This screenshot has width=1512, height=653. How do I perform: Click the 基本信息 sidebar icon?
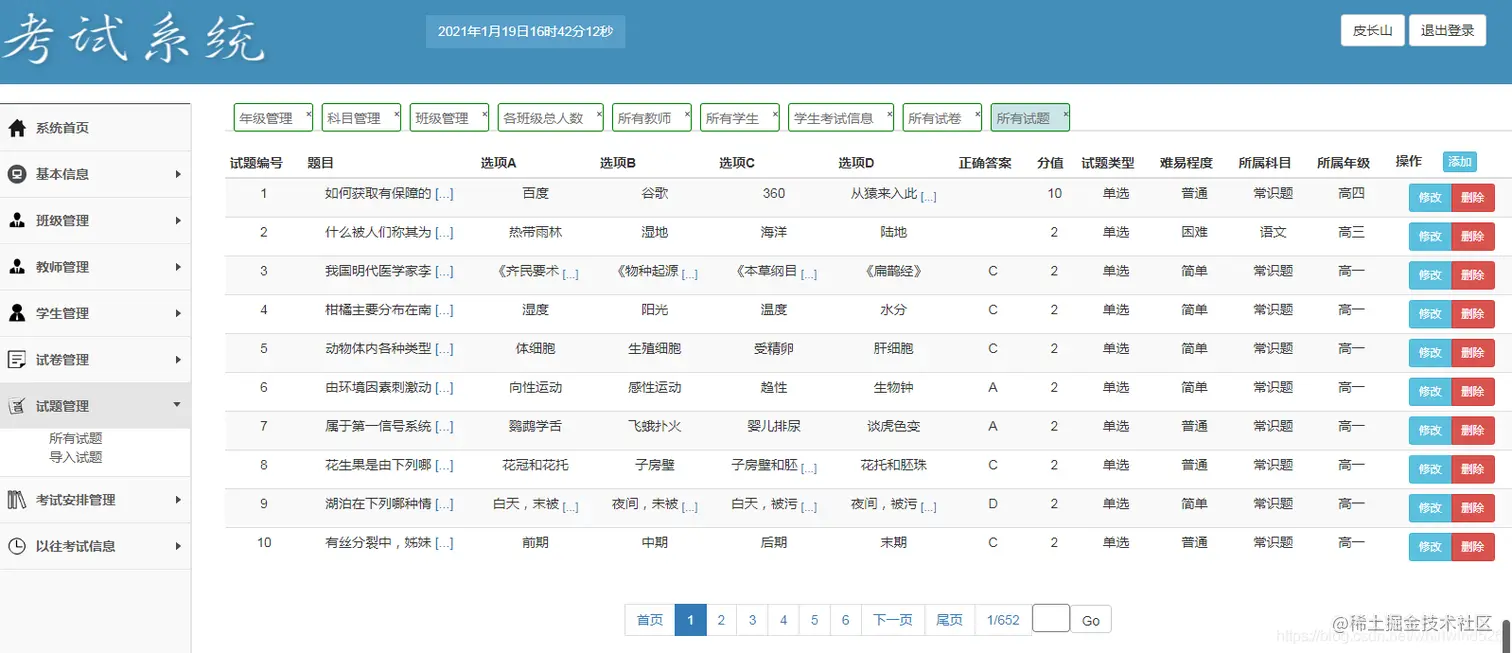coord(17,174)
